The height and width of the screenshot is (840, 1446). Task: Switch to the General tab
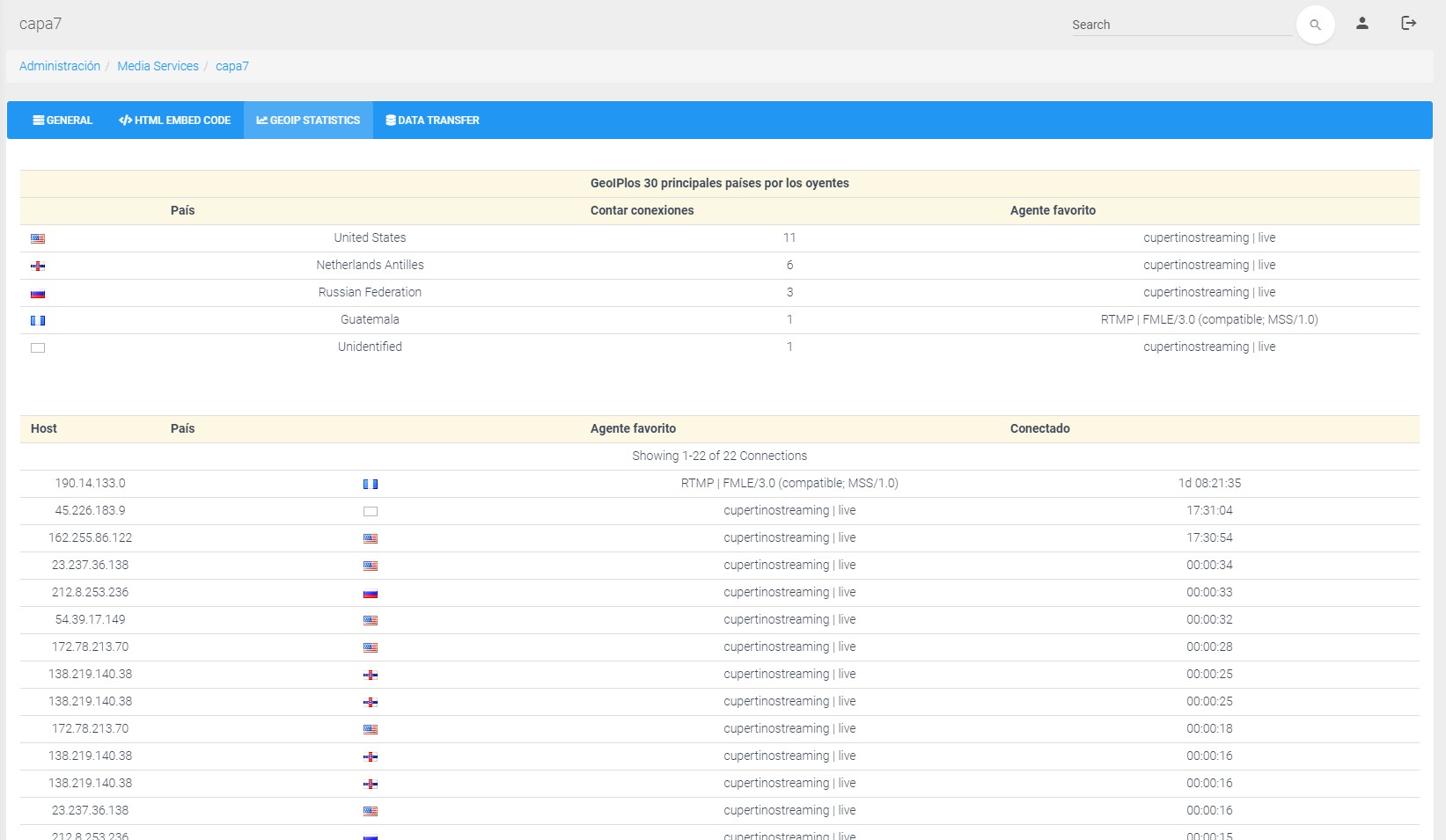point(62,121)
